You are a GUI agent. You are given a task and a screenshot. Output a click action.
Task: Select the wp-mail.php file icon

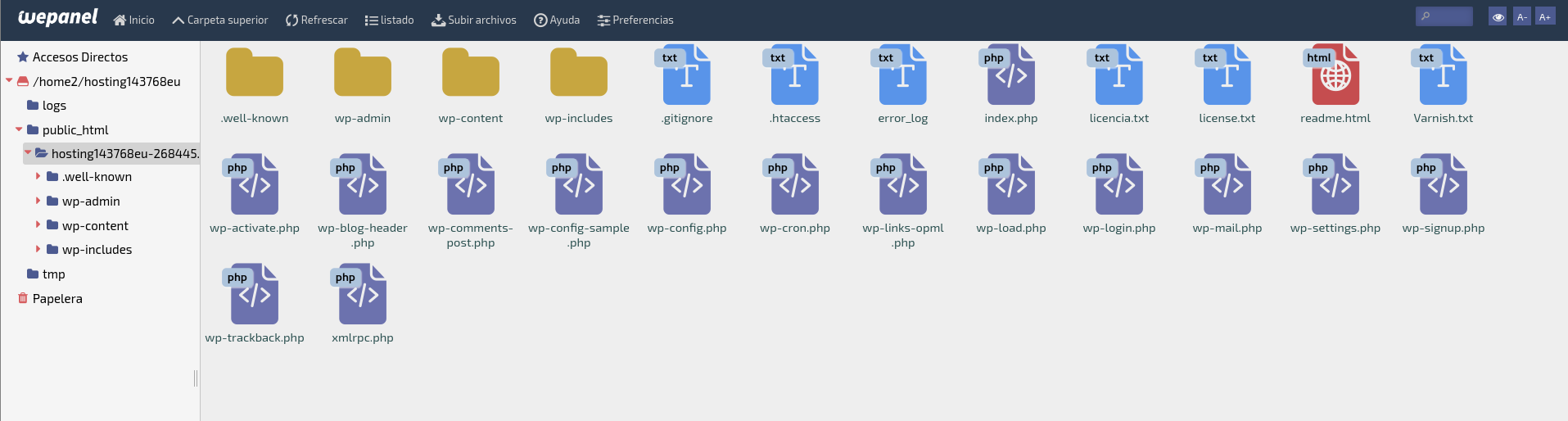click(1222, 184)
